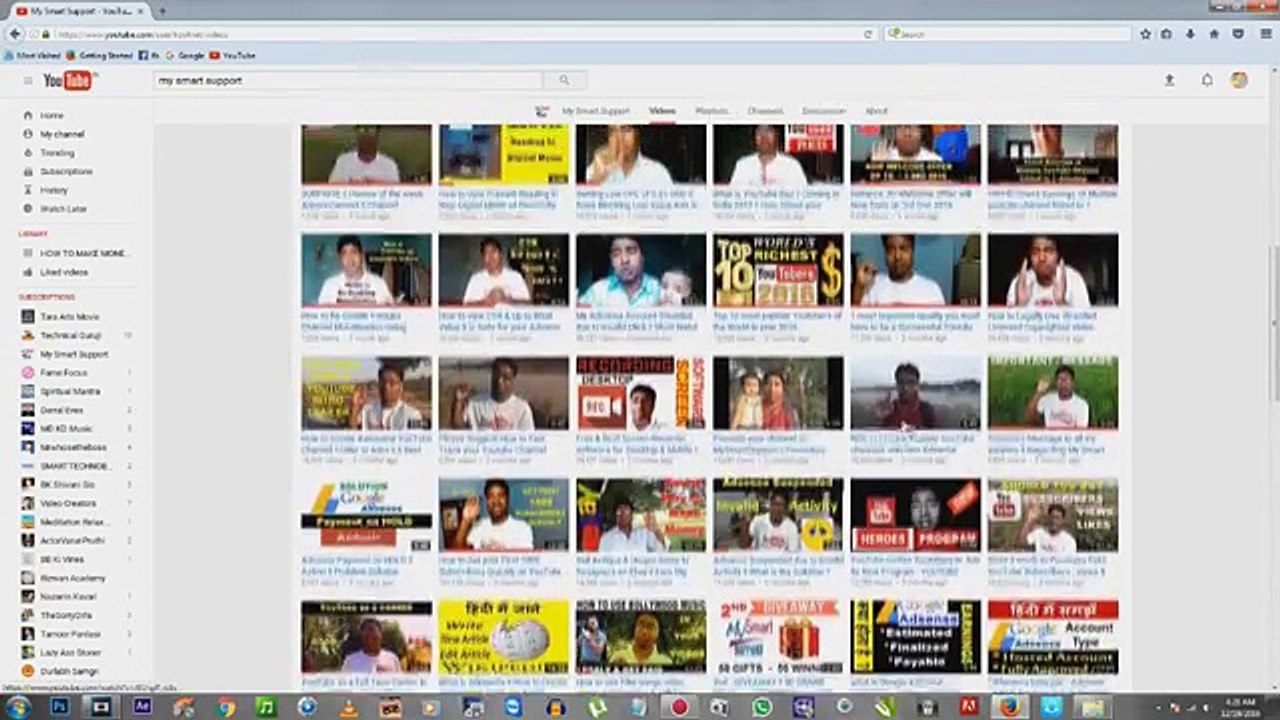
Task: Open the Recording Desktop Screen software thumbnail
Action: (641, 393)
